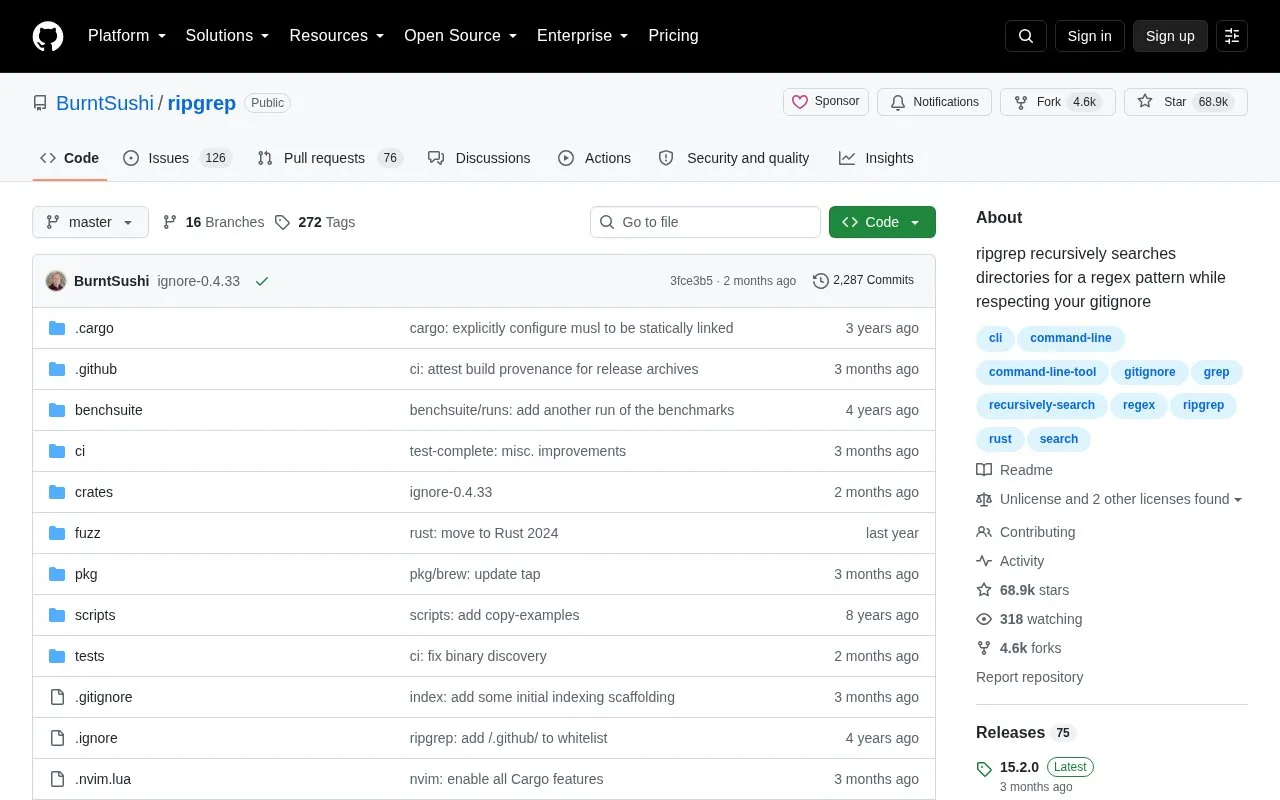1280x800 pixels.
Task: Open the 272 Tags link
Action: pyautogui.click(x=315, y=222)
